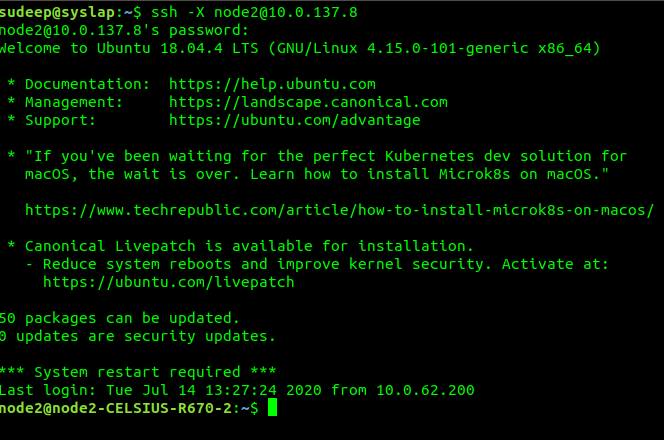Click the '0 updates are security updates' line
Viewport: 664px width, 440px height.
[x=138, y=336]
